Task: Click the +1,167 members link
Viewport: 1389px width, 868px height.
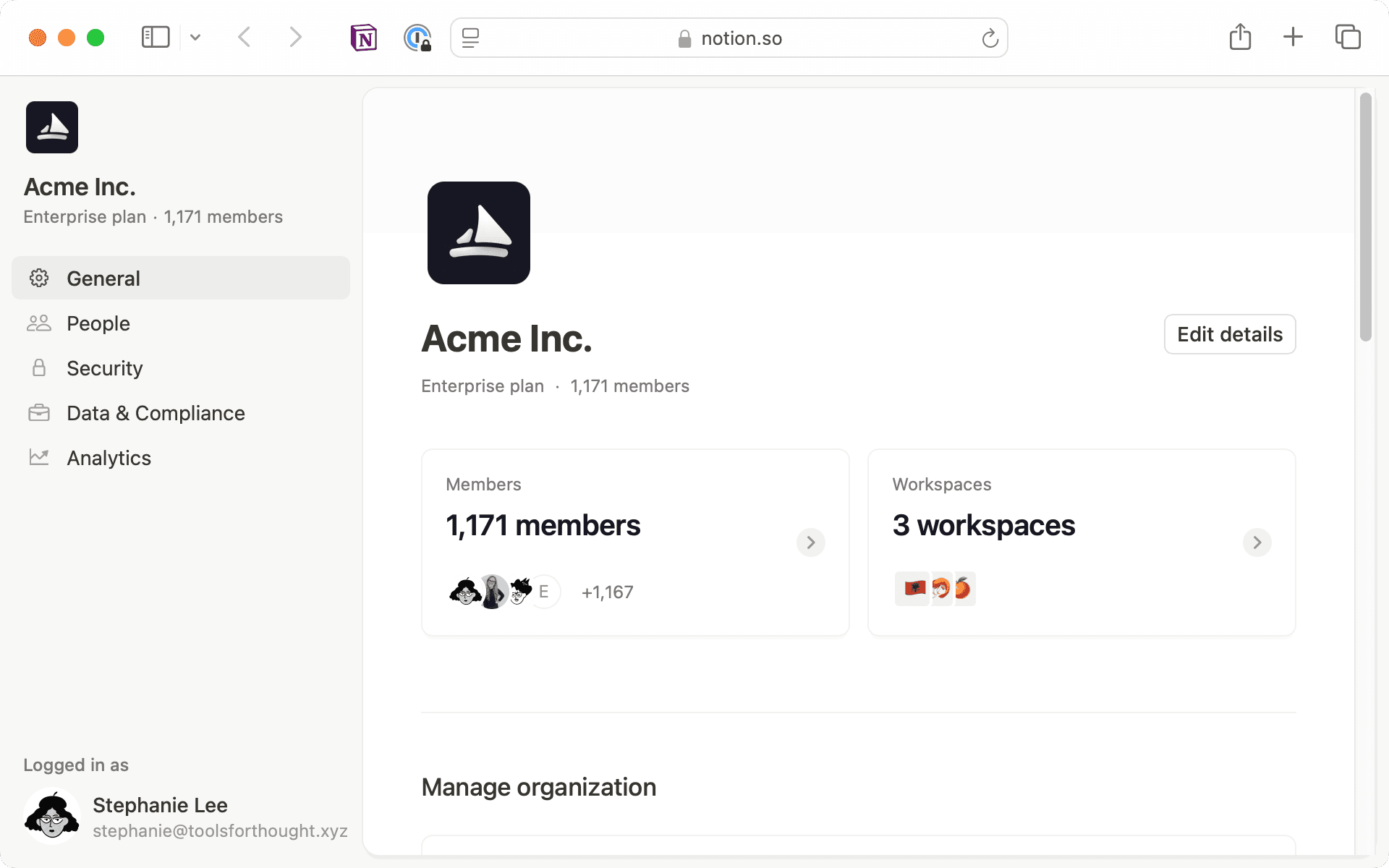Action: (x=607, y=591)
